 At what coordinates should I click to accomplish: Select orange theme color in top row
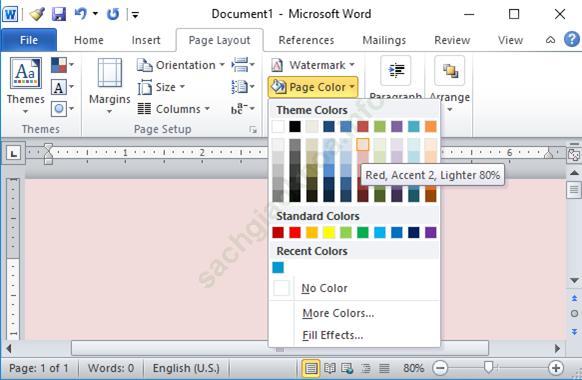431,127
